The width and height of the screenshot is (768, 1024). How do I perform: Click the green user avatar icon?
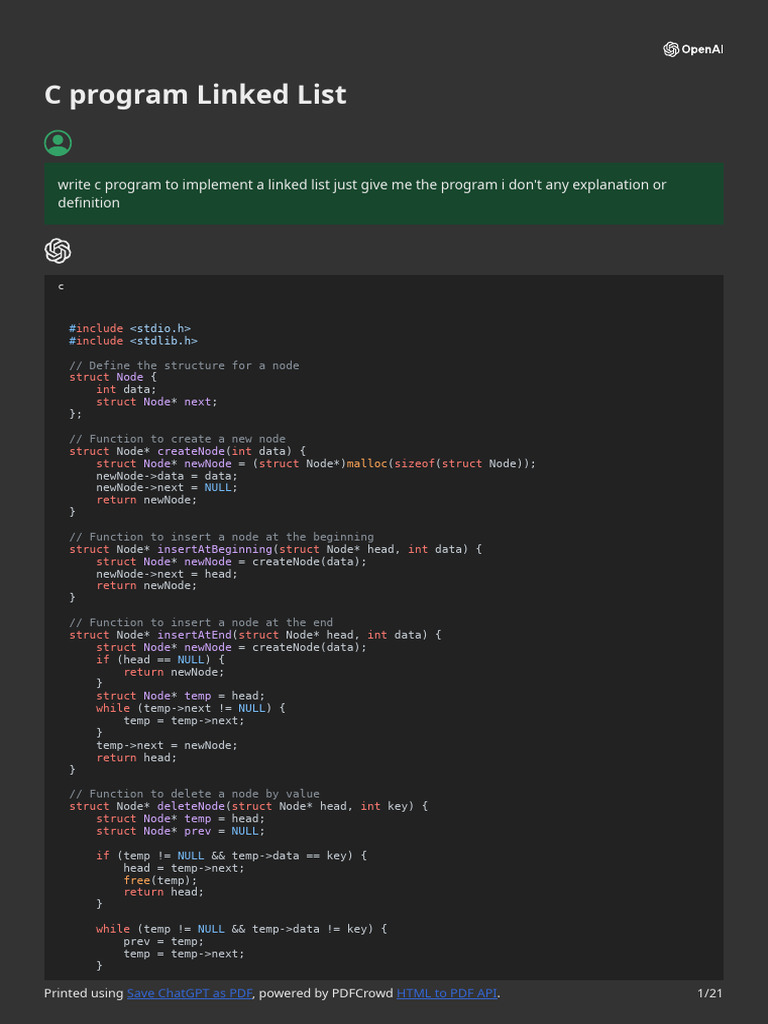click(x=58, y=143)
